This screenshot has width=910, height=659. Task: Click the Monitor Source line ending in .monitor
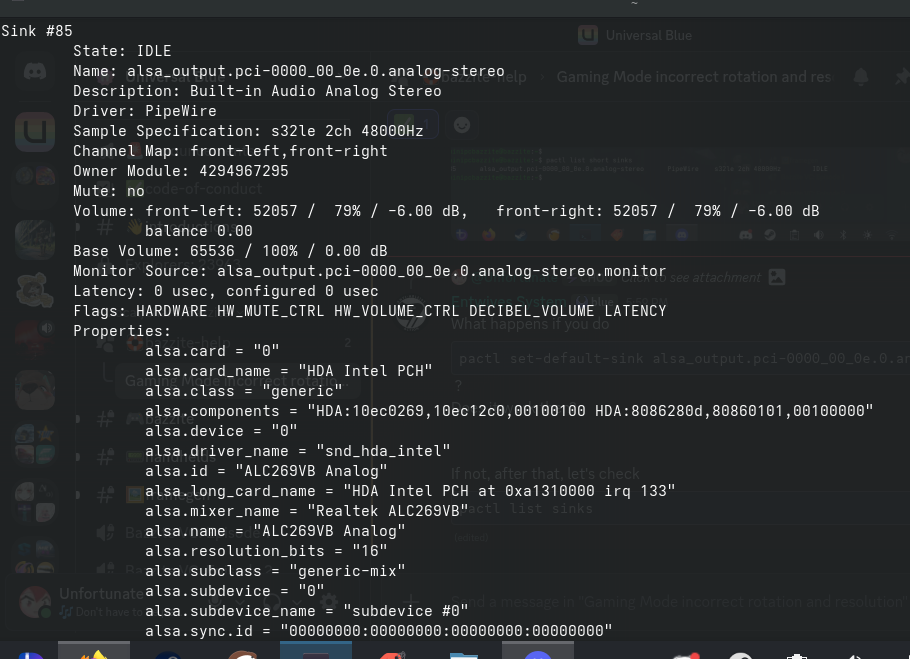[x=369, y=271]
